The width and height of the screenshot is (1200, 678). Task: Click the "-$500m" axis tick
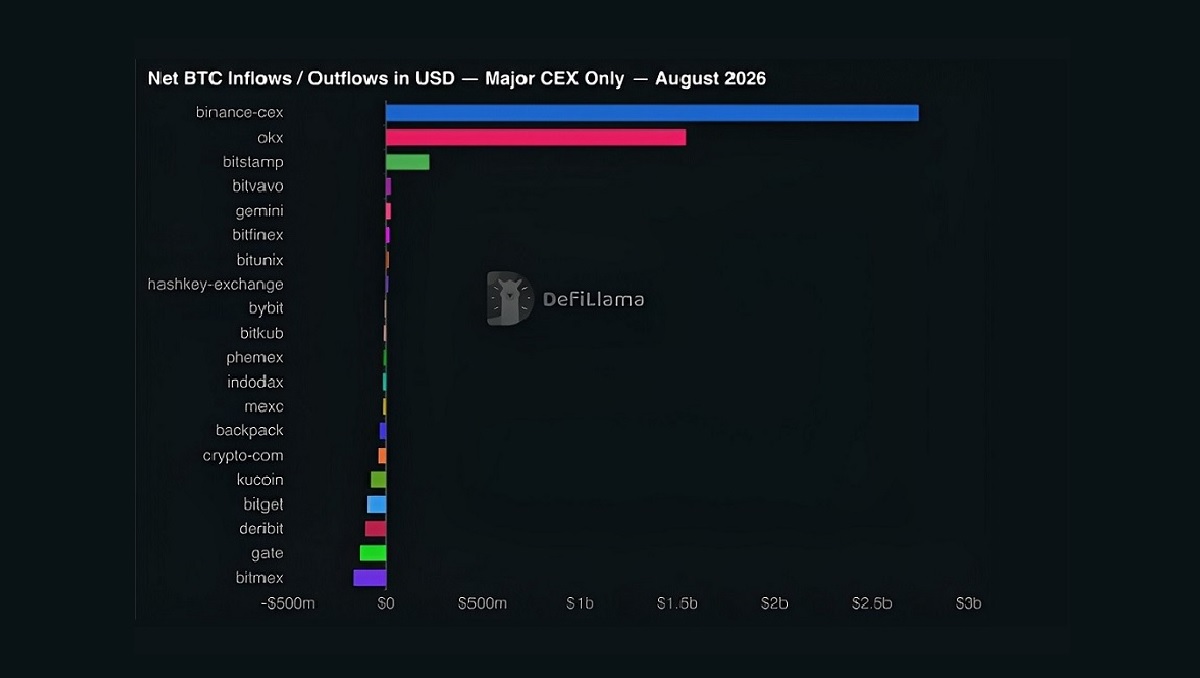[x=288, y=604]
